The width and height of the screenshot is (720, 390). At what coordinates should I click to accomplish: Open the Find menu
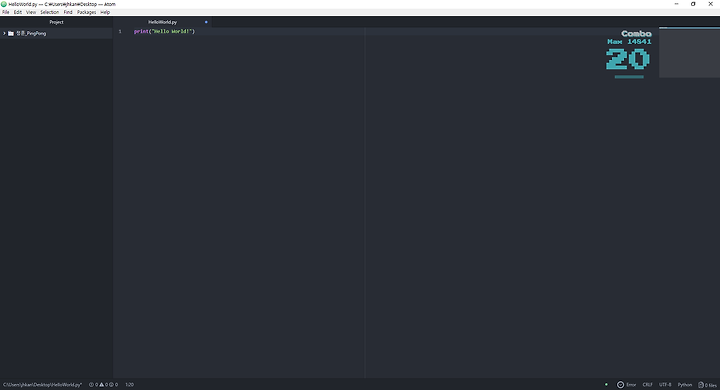click(68, 12)
